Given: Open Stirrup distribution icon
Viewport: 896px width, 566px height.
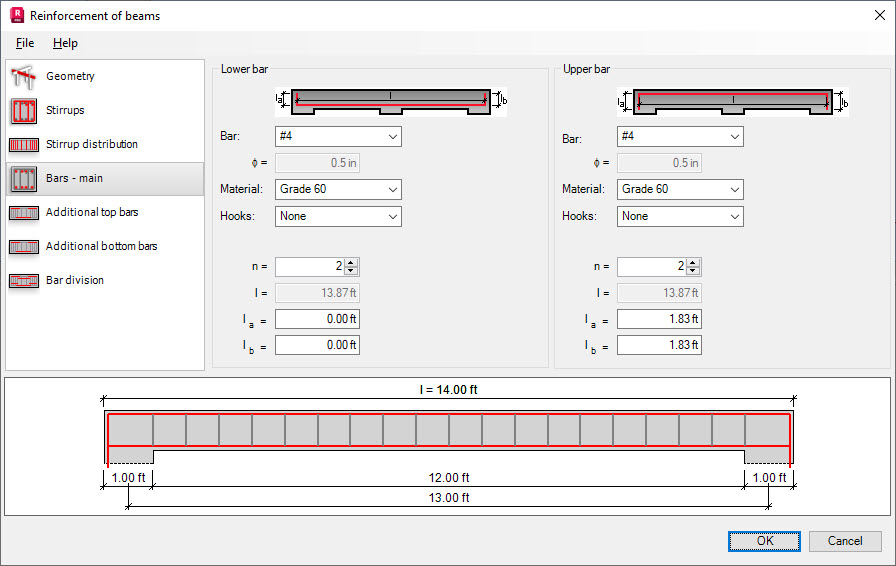Looking at the screenshot, I should 23,145.
